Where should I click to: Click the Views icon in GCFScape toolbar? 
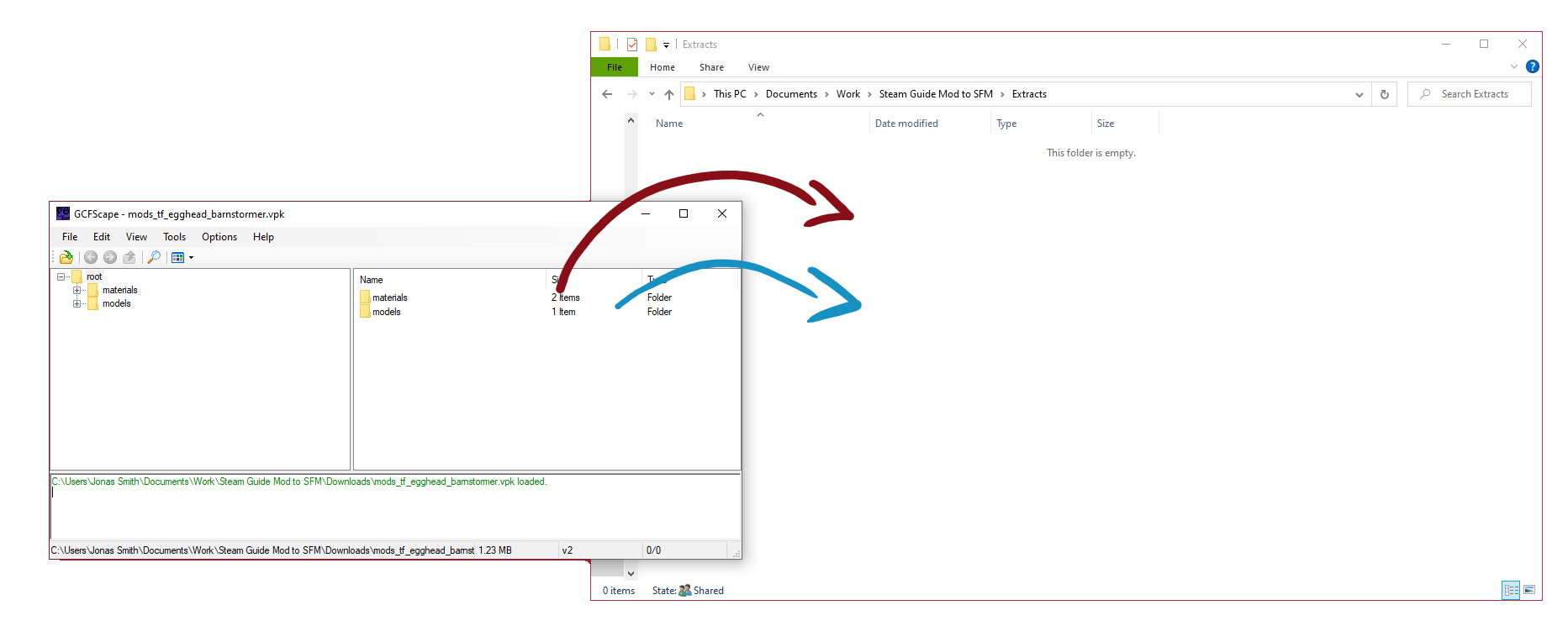[x=177, y=257]
